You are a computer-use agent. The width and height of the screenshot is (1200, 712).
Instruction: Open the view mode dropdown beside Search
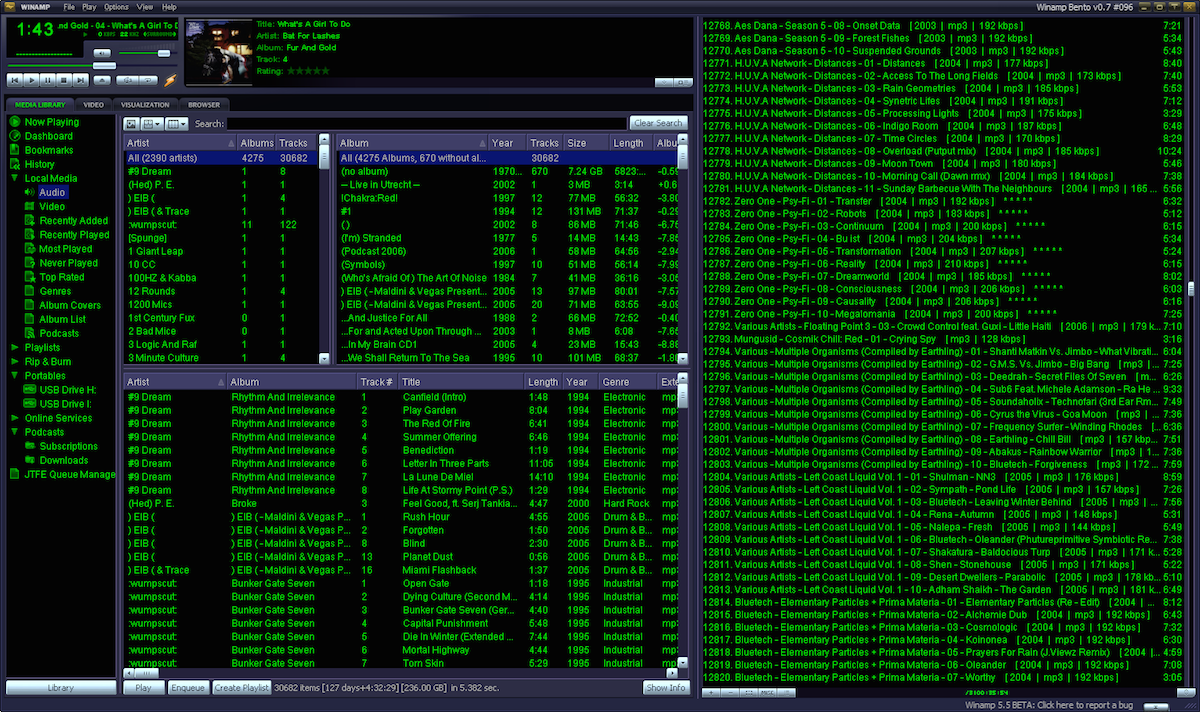(152, 124)
